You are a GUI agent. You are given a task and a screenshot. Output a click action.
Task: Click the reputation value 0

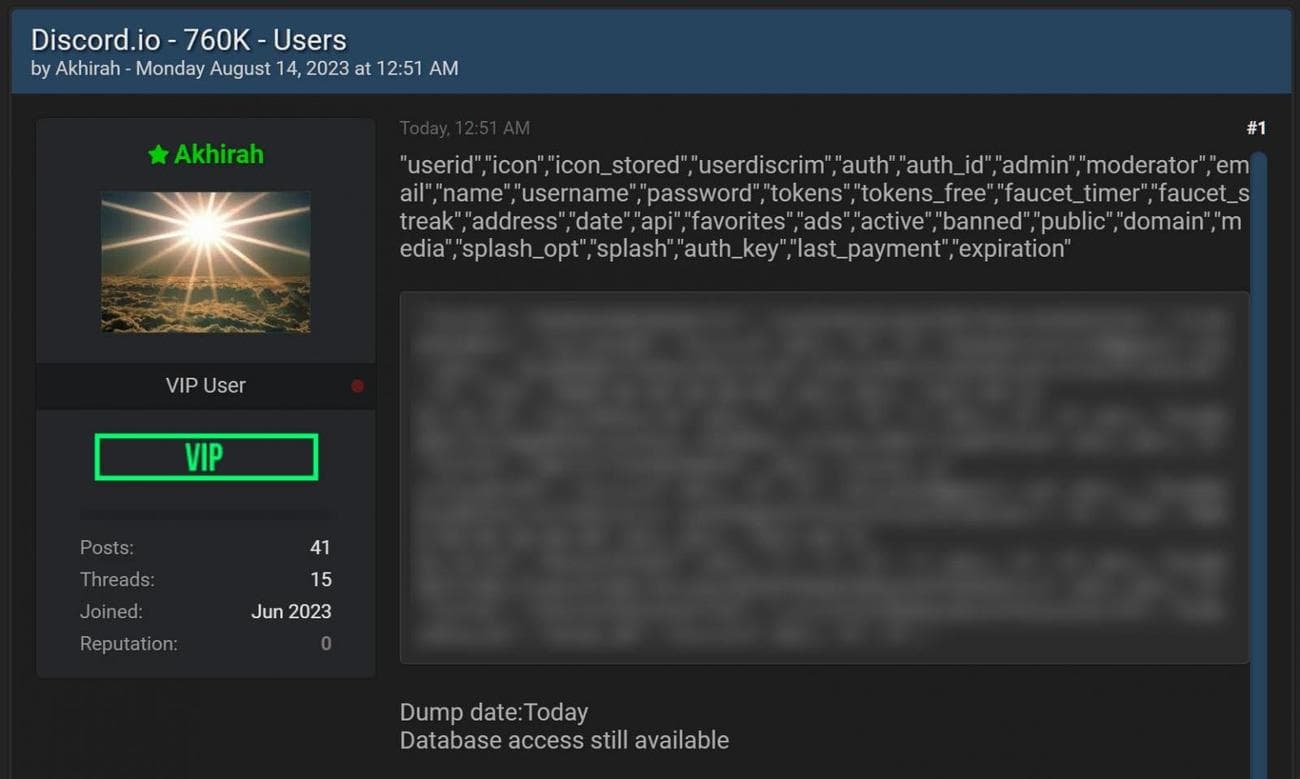click(x=325, y=643)
